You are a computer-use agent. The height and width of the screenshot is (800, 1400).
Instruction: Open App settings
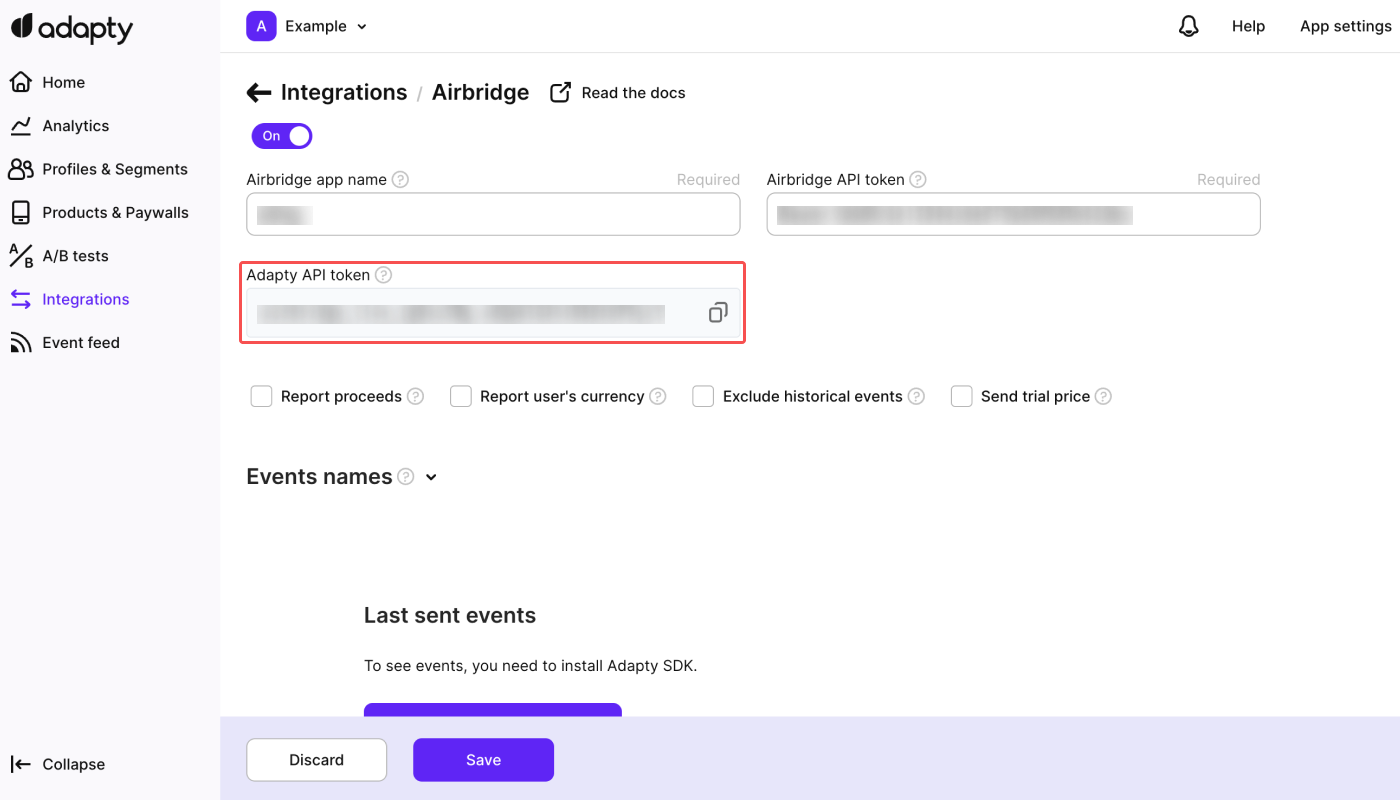[x=1345, y=27]
